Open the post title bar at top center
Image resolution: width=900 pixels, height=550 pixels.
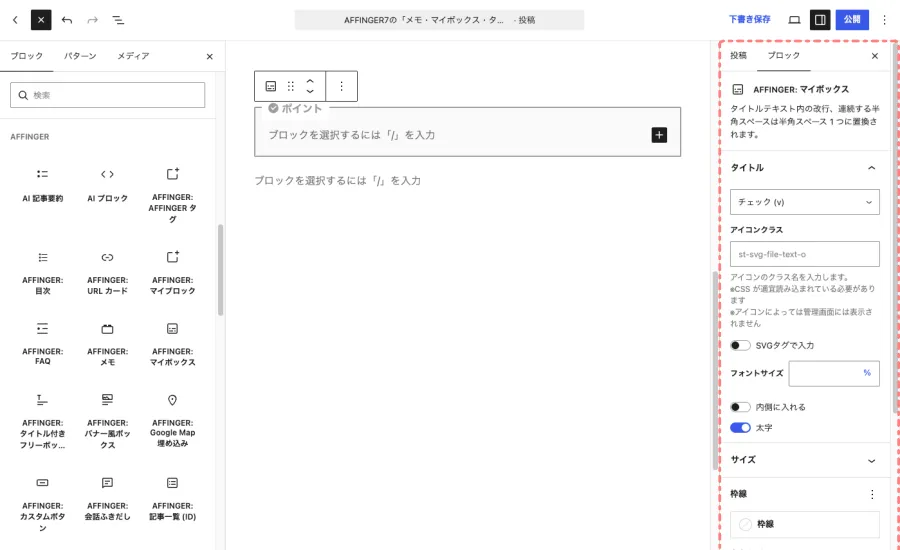pyautogui.click(x=439, y=20)
